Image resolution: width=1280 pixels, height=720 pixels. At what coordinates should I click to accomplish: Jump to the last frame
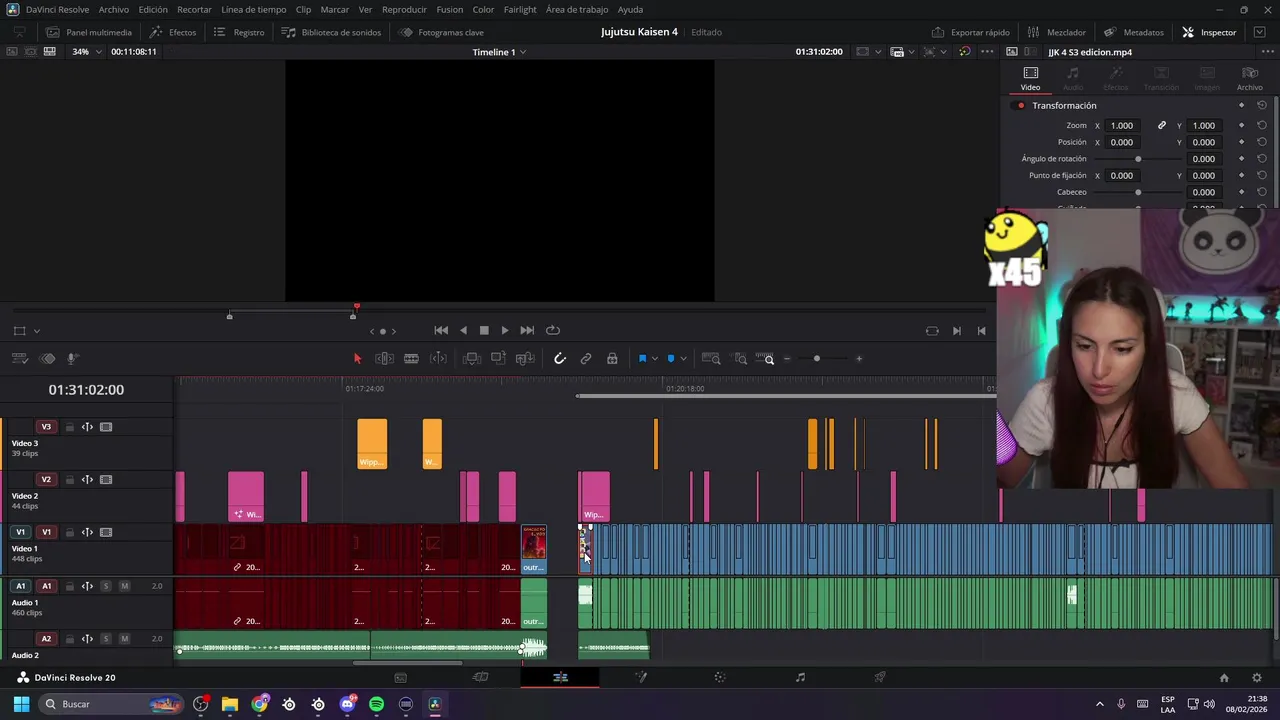click(527, 331)
